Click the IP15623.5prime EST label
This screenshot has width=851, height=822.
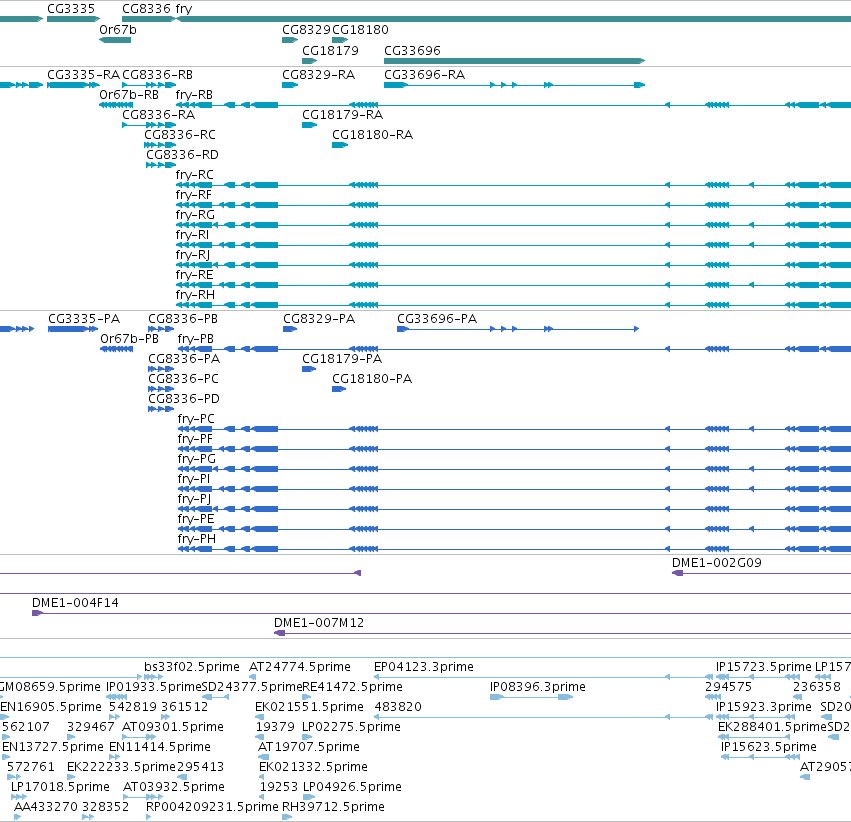click(x=769, y=747)
